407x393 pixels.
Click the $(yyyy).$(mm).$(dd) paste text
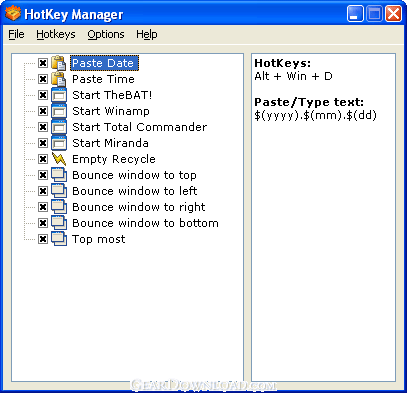315,115
